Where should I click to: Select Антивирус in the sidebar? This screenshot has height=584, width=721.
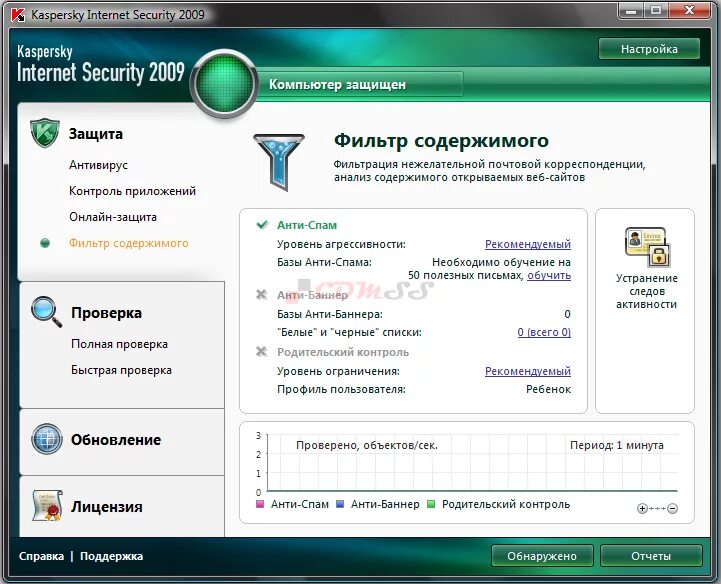point(98,165)
